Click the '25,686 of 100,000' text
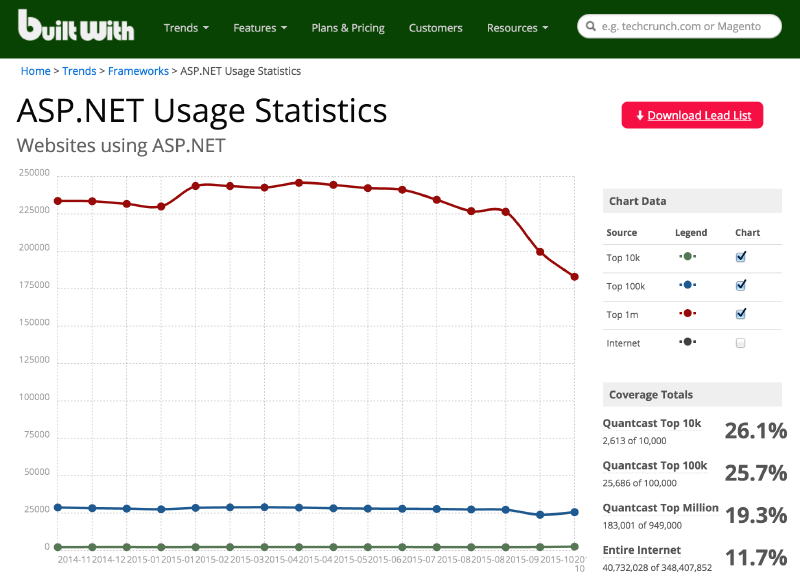This screenshot has height=588, width=800. pyautogui.click(x=639, y=483)
